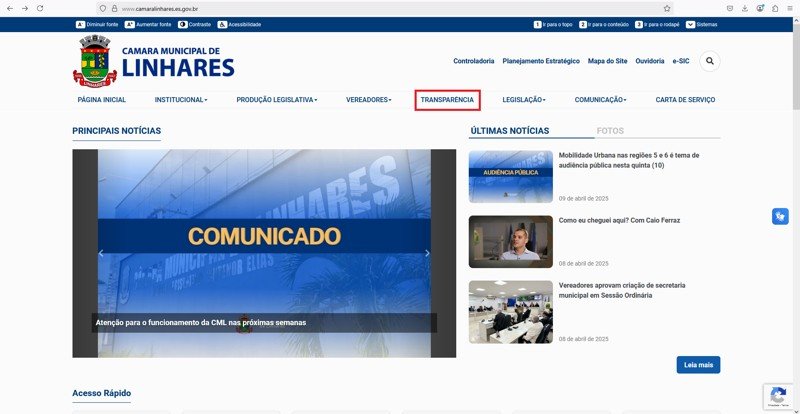Click the Diminuir fonte icon
800x414 pixels.
(x=80, y=24)
